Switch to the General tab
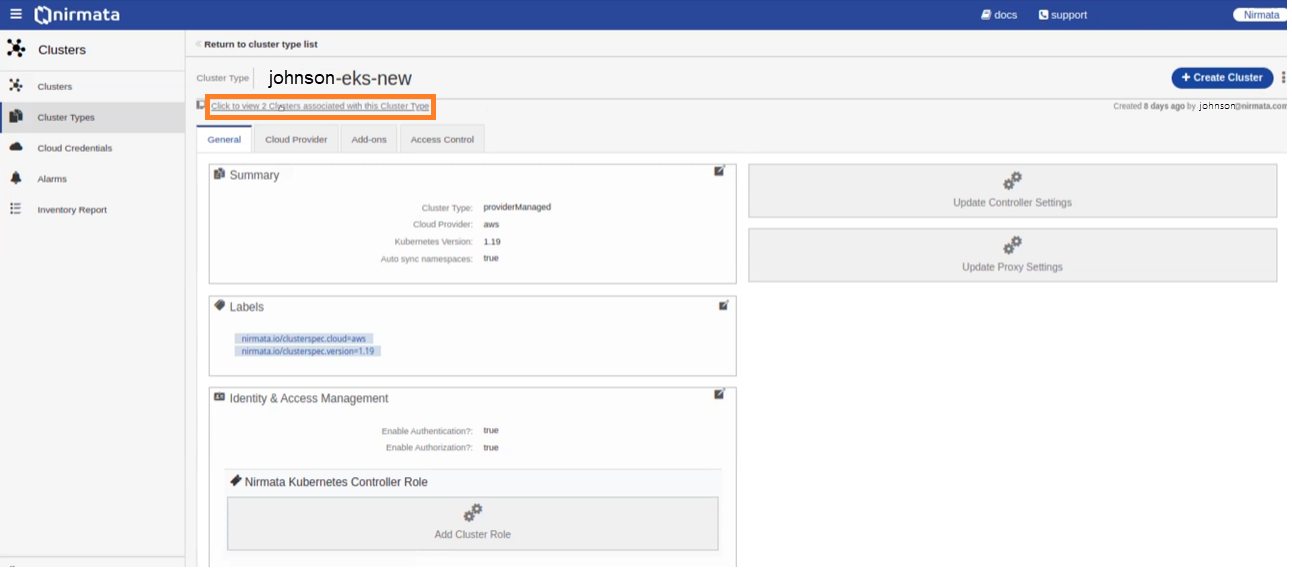 coord(224,139)
